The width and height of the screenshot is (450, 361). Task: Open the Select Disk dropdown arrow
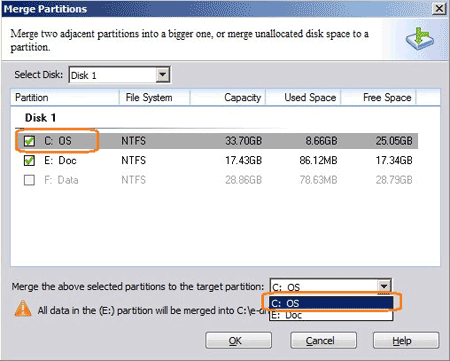click(162, 75)
